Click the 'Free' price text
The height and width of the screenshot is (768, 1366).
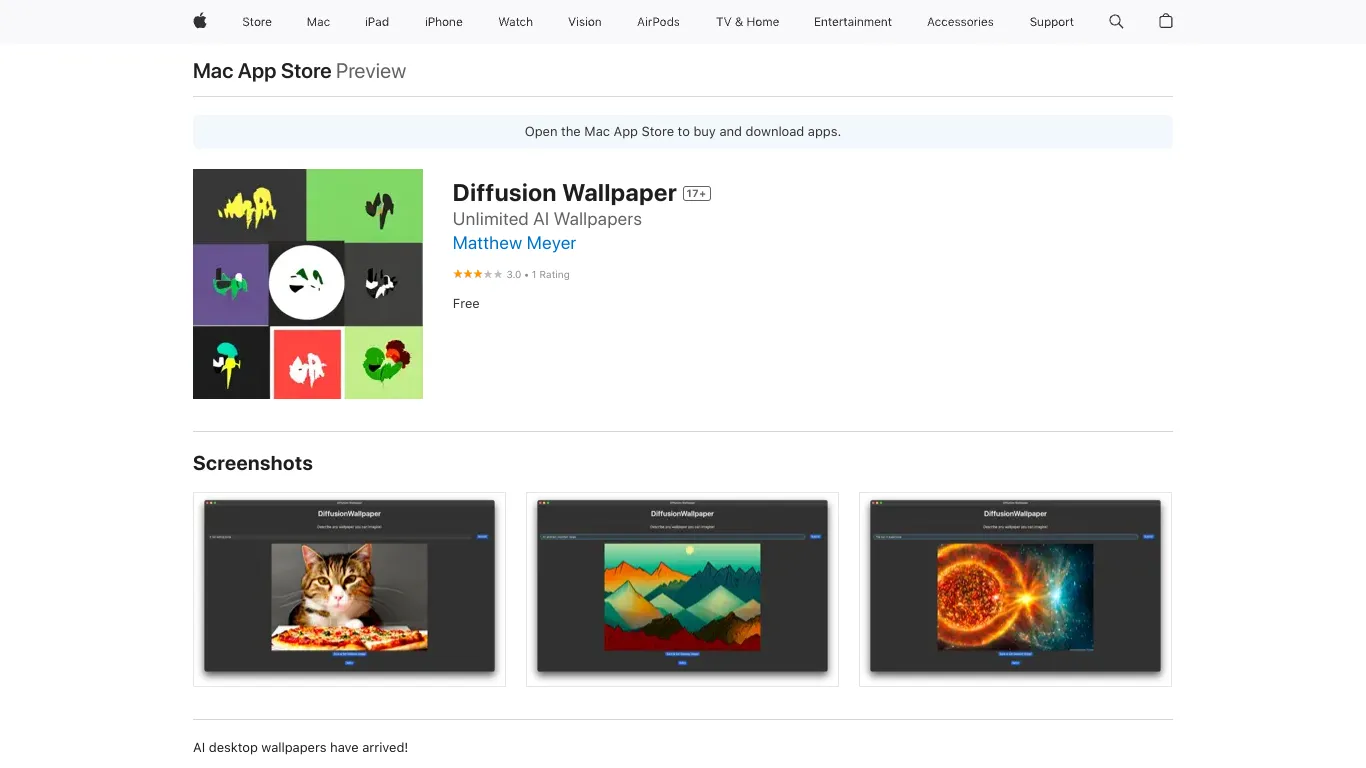[466, 304]
